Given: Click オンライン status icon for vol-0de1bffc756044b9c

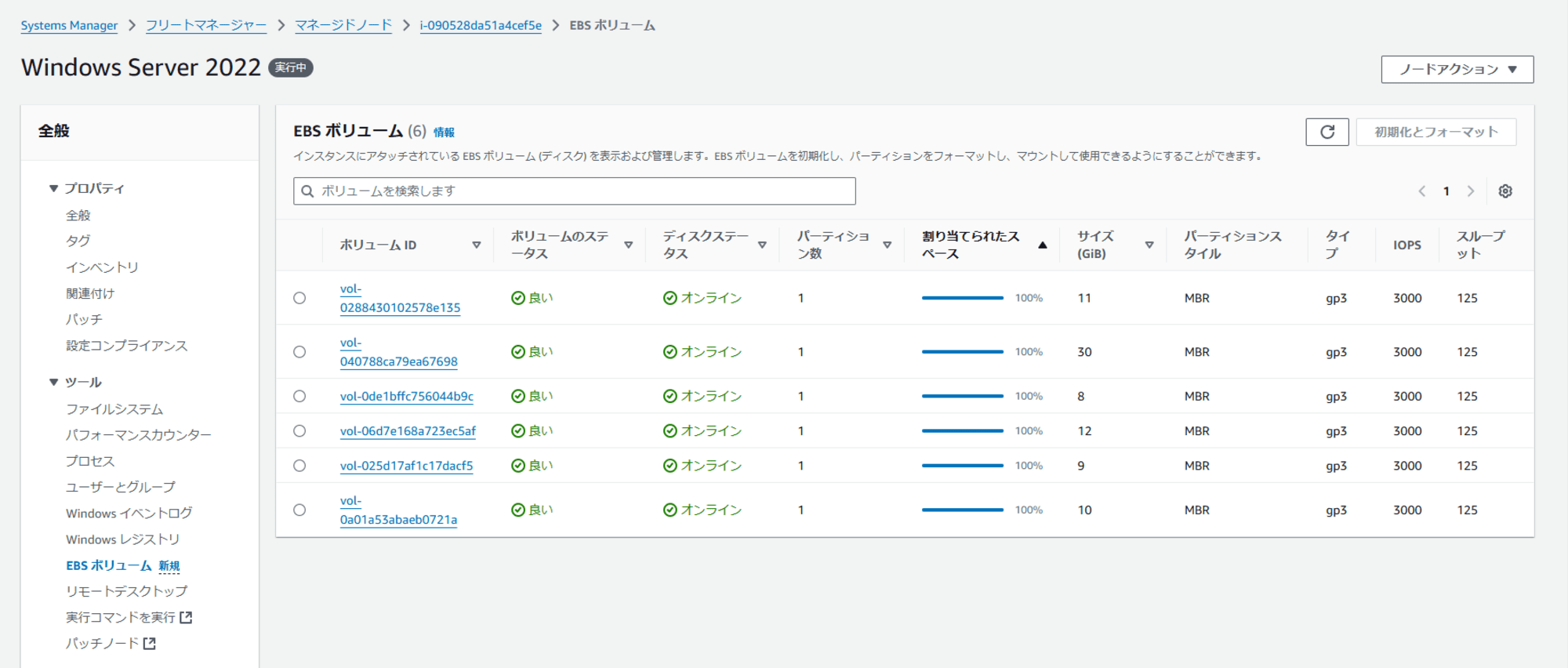Looking at the screenshot, I should click(x=670, y=397).
